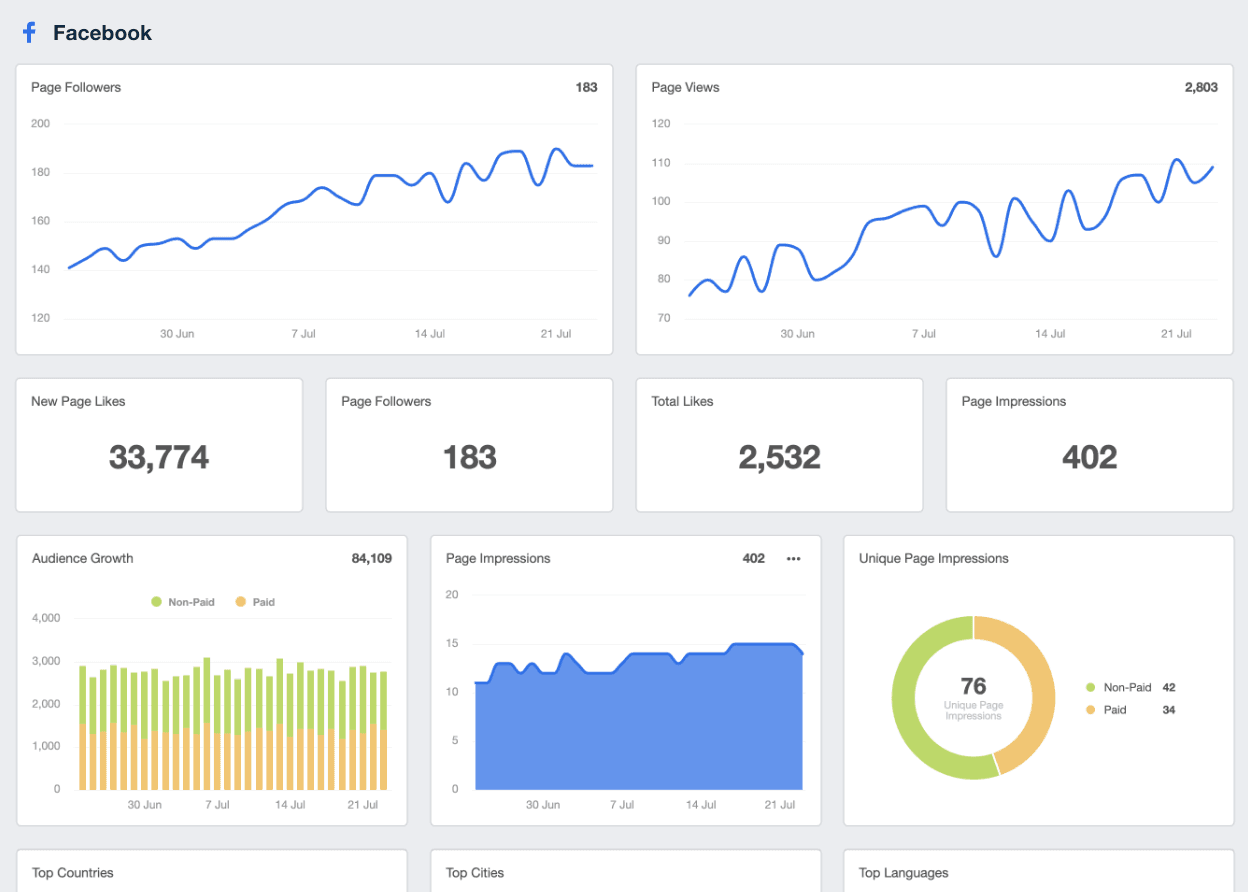Click the Total Likes value 2,532
1248x892 pixels.
pos(779,458)
